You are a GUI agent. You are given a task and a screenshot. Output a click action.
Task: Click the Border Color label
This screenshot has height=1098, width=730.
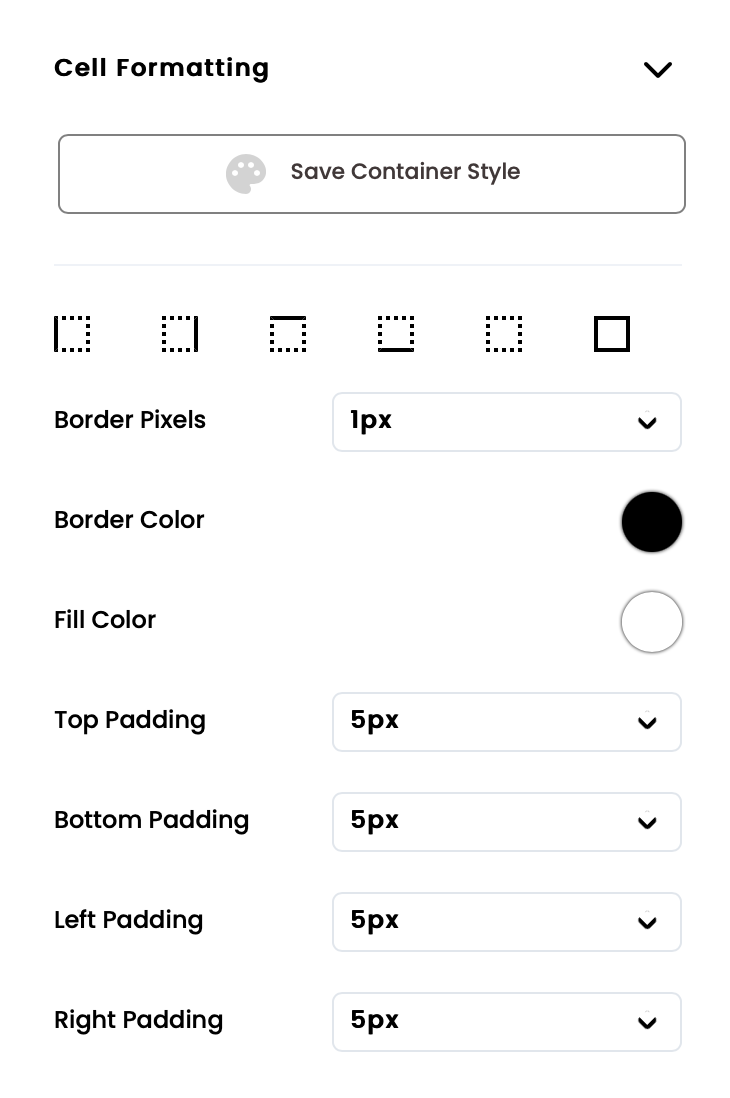click(x=129, y=520)
